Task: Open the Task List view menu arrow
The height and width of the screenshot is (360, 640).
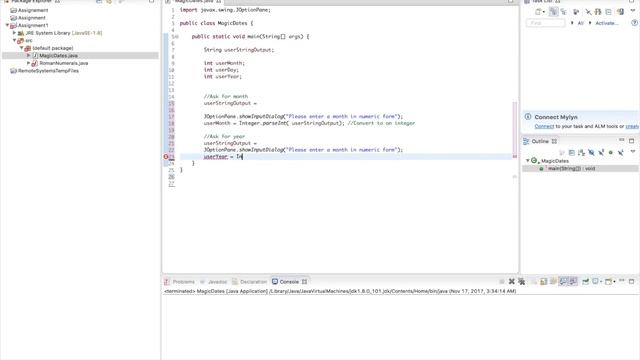Action: pos(633,11)
